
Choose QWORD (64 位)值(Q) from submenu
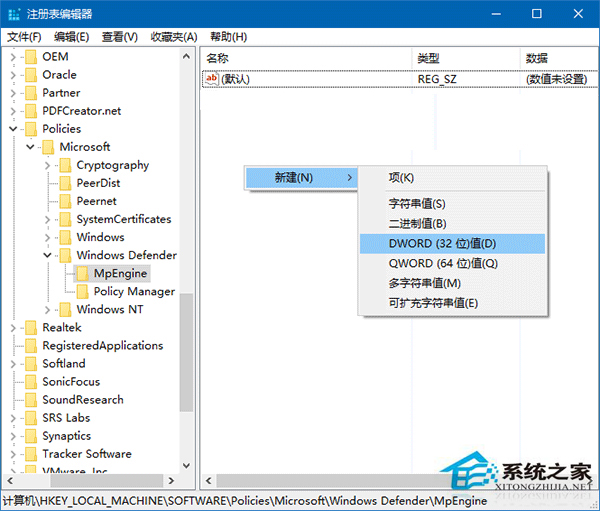point(452,264)
